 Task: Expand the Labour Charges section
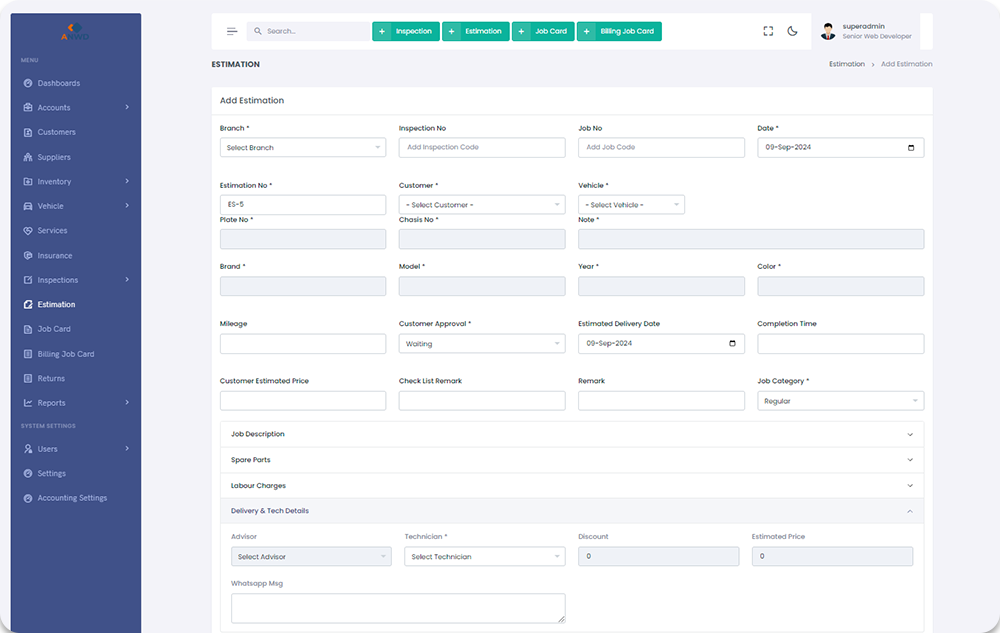pyautogui.click(x=571, y=486)
